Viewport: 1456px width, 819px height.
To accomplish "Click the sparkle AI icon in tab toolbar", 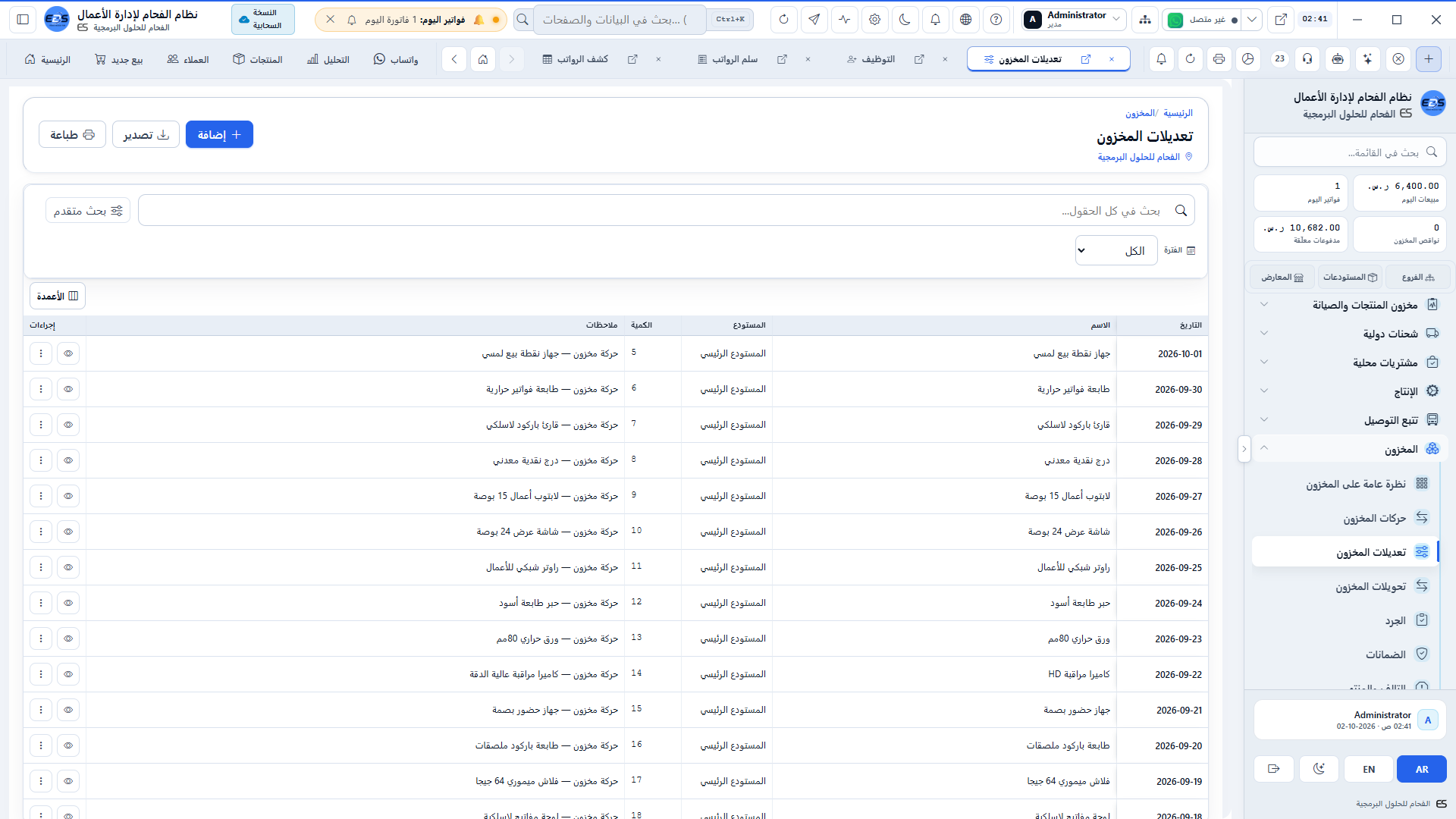I will click(x=1367, y=58).
